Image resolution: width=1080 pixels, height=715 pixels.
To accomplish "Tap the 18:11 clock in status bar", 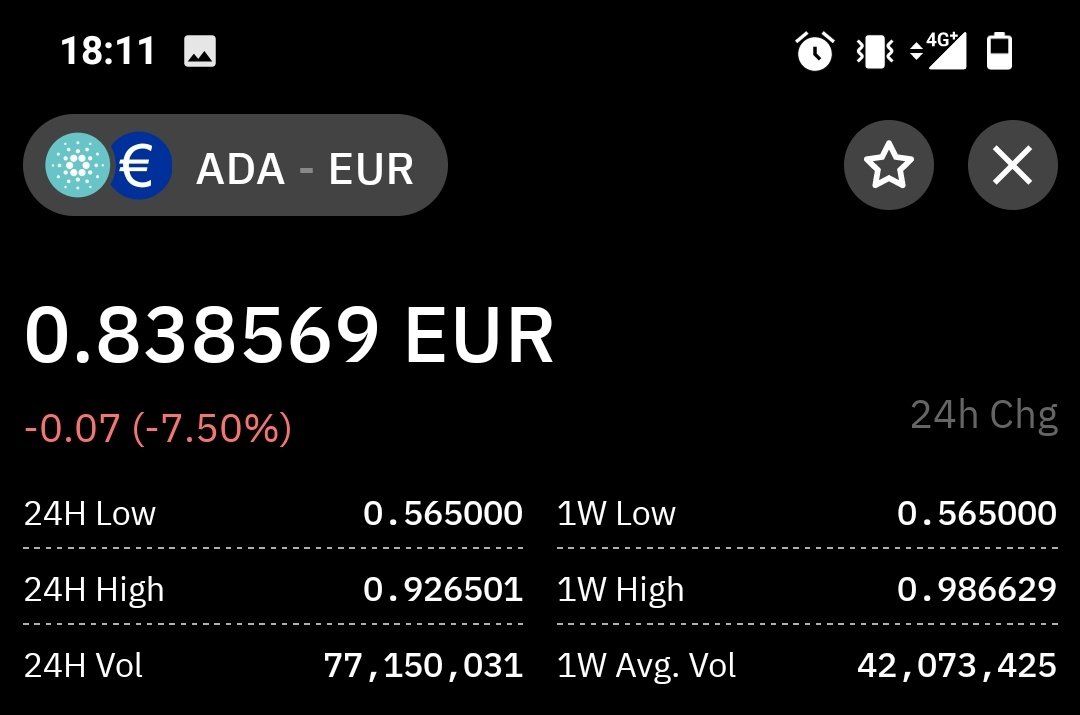I will point(108,52).
